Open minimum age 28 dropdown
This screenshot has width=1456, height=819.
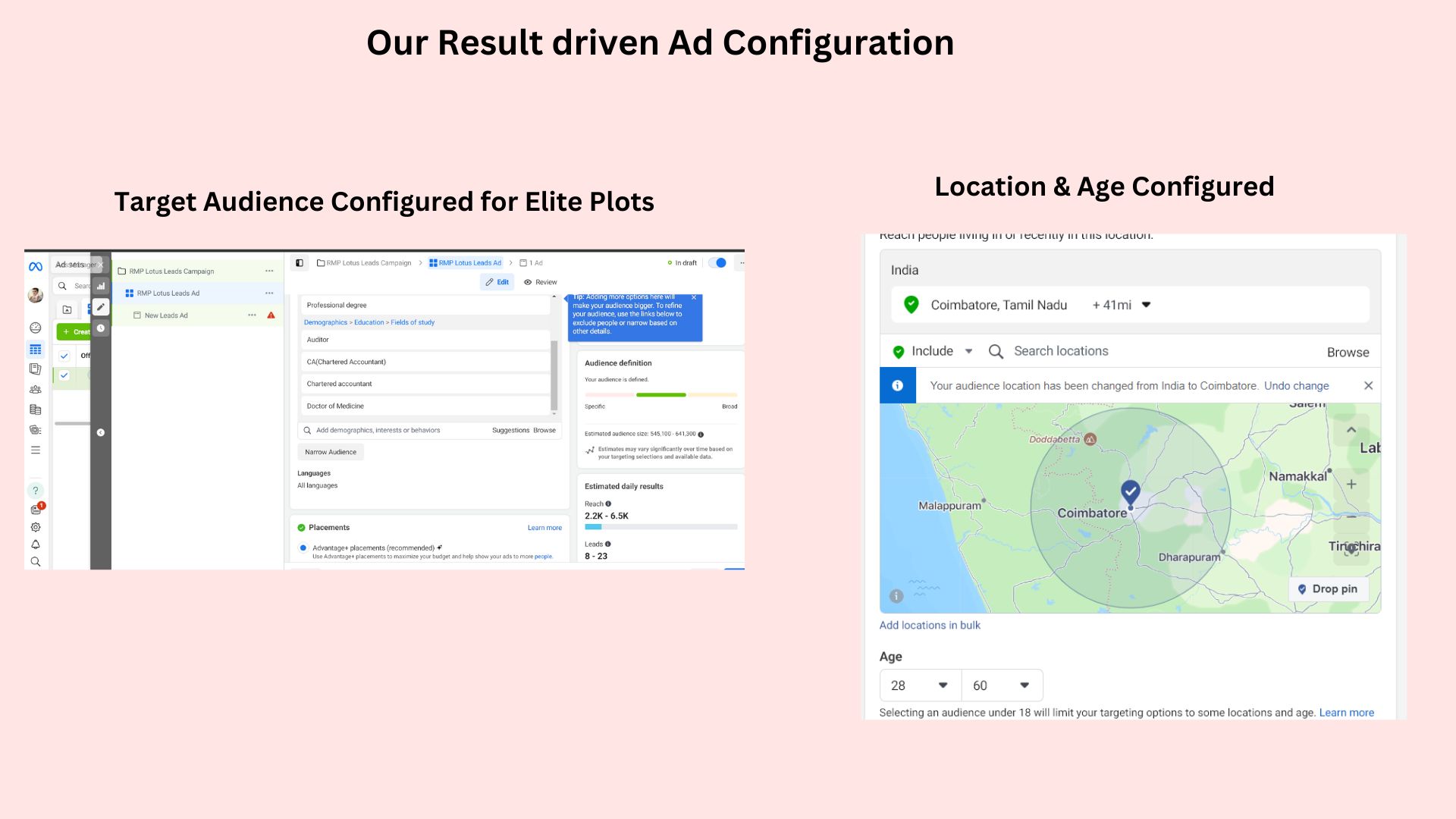921,686
